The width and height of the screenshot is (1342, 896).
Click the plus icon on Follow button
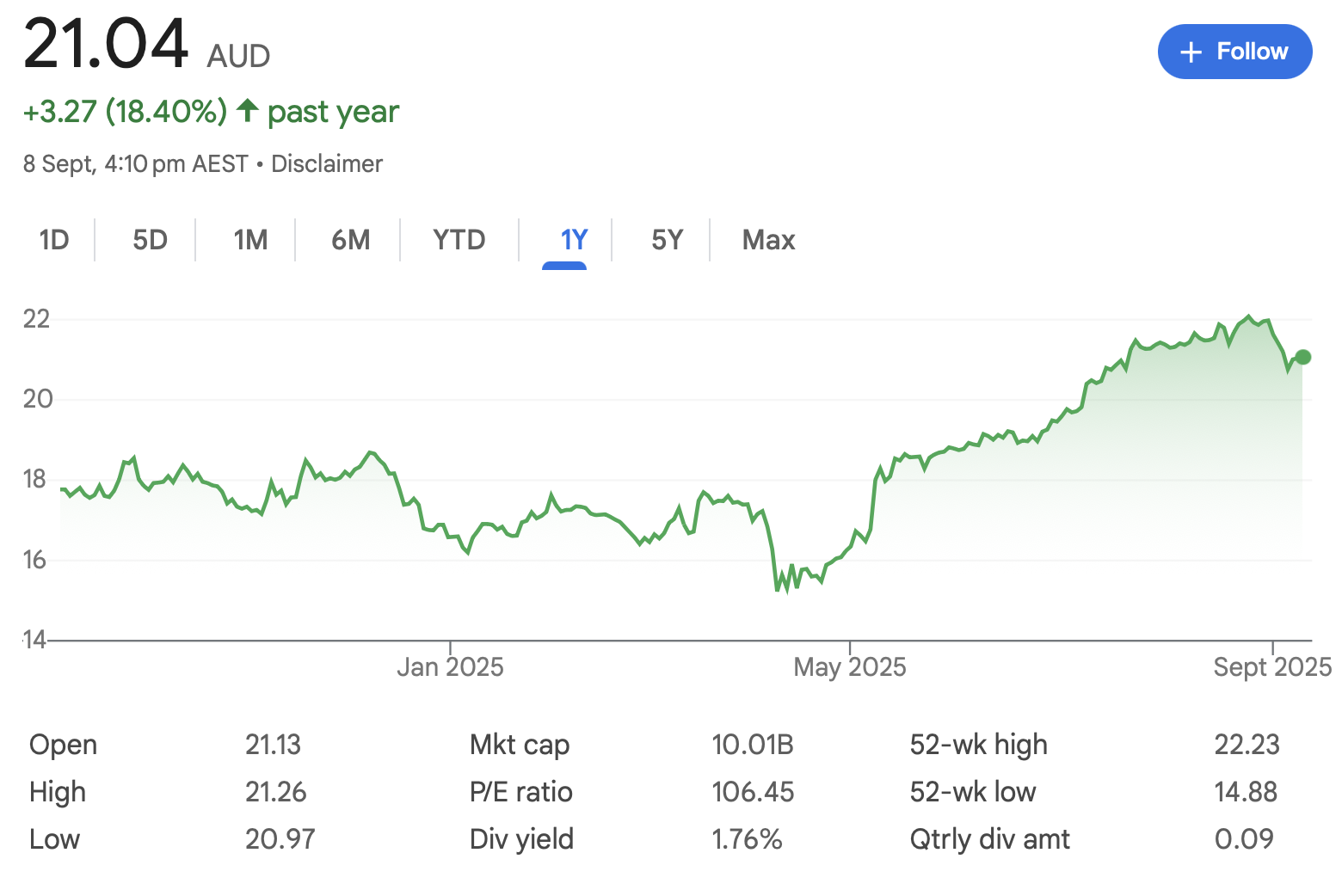[1191, 52]
